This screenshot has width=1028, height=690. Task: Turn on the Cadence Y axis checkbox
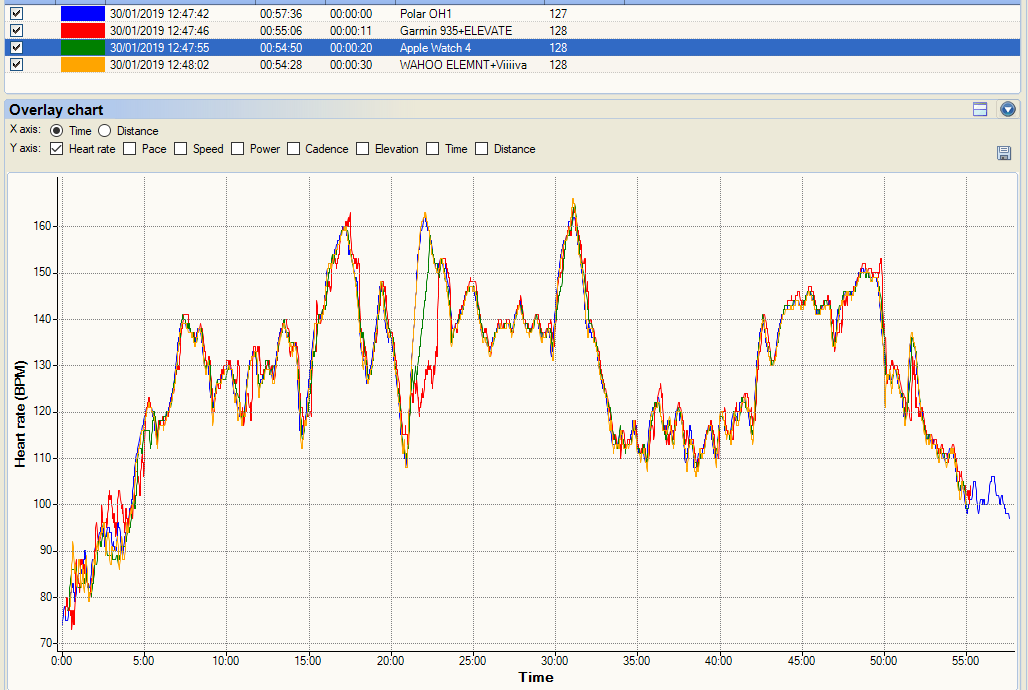point(294,149)
